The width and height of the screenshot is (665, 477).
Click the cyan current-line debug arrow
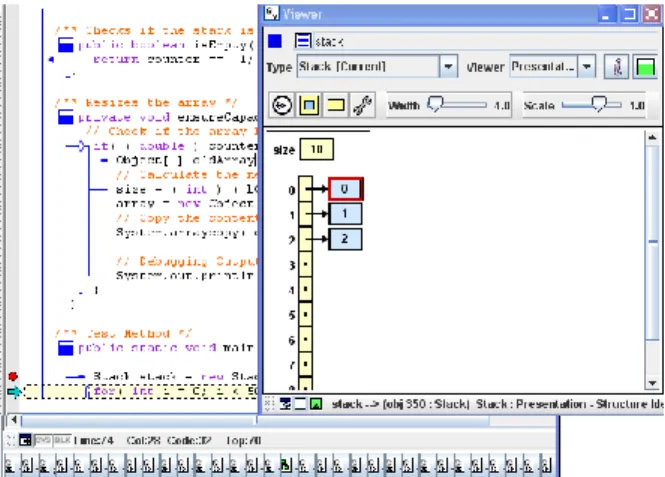14,391
